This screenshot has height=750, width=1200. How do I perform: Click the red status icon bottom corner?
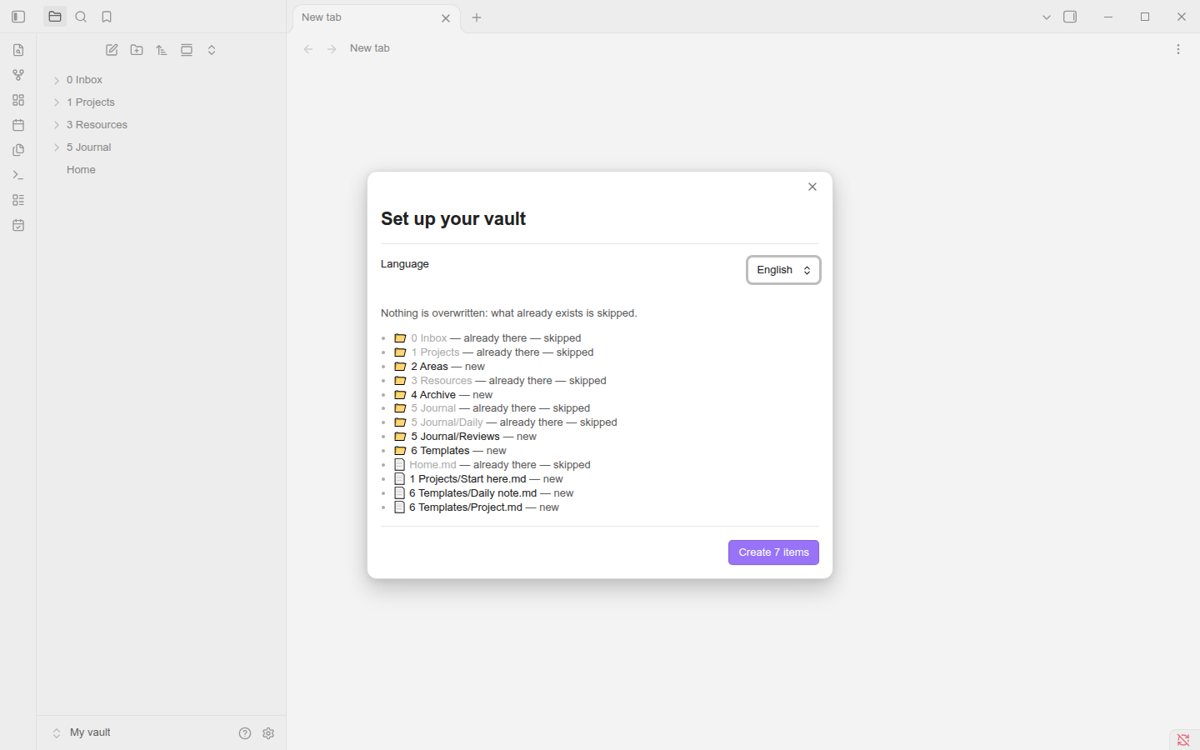coord(1182,739)
